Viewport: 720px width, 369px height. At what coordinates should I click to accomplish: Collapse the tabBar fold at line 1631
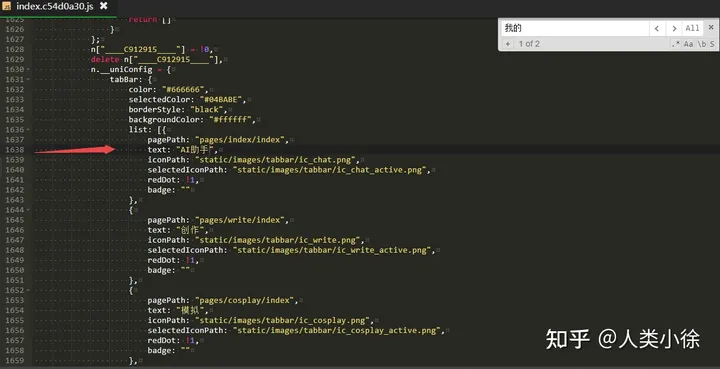28,79
